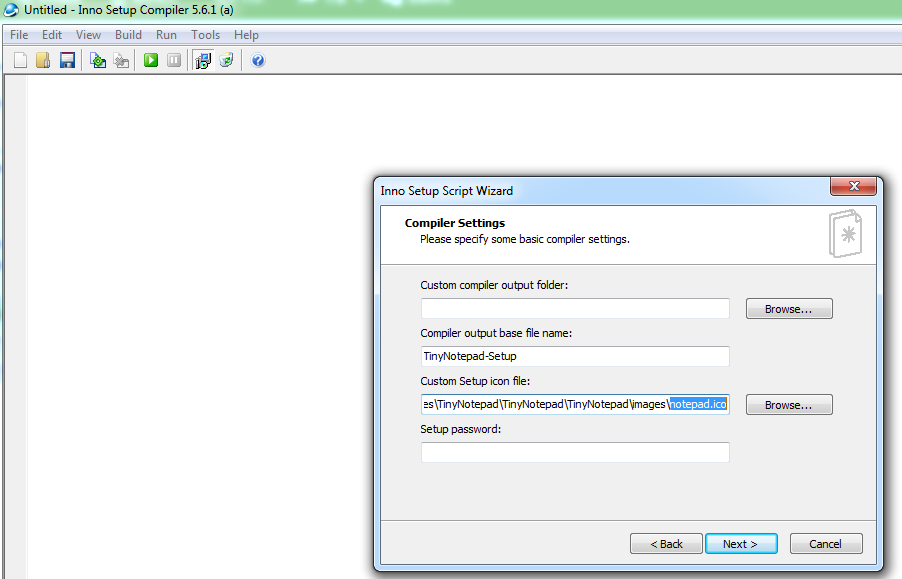This screenshot has width=902, height=579.
Task: Open the Edit menu
Action: point(52,35)
